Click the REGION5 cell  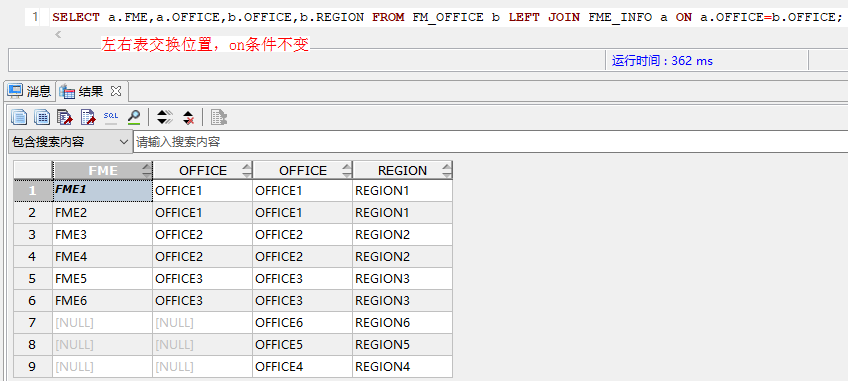(402, 344)
